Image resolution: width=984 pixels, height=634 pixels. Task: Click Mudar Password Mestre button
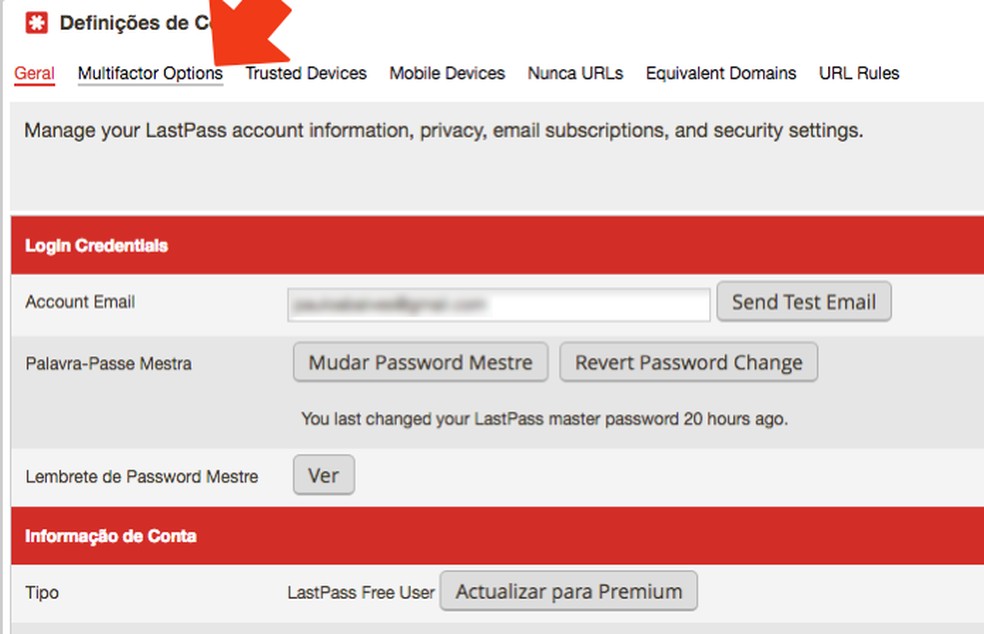(x=420, y=362)
